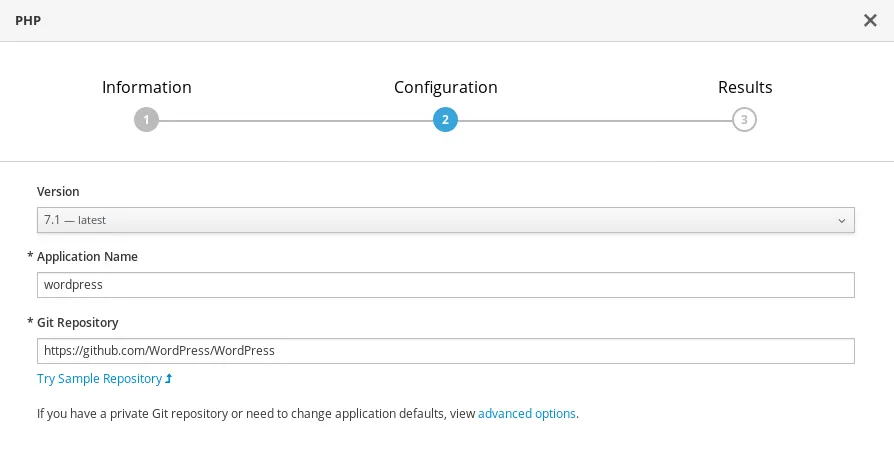Click progress line between steps 1 and 2
The width and height of the screenshot is (894, 471).
point(295,120)
